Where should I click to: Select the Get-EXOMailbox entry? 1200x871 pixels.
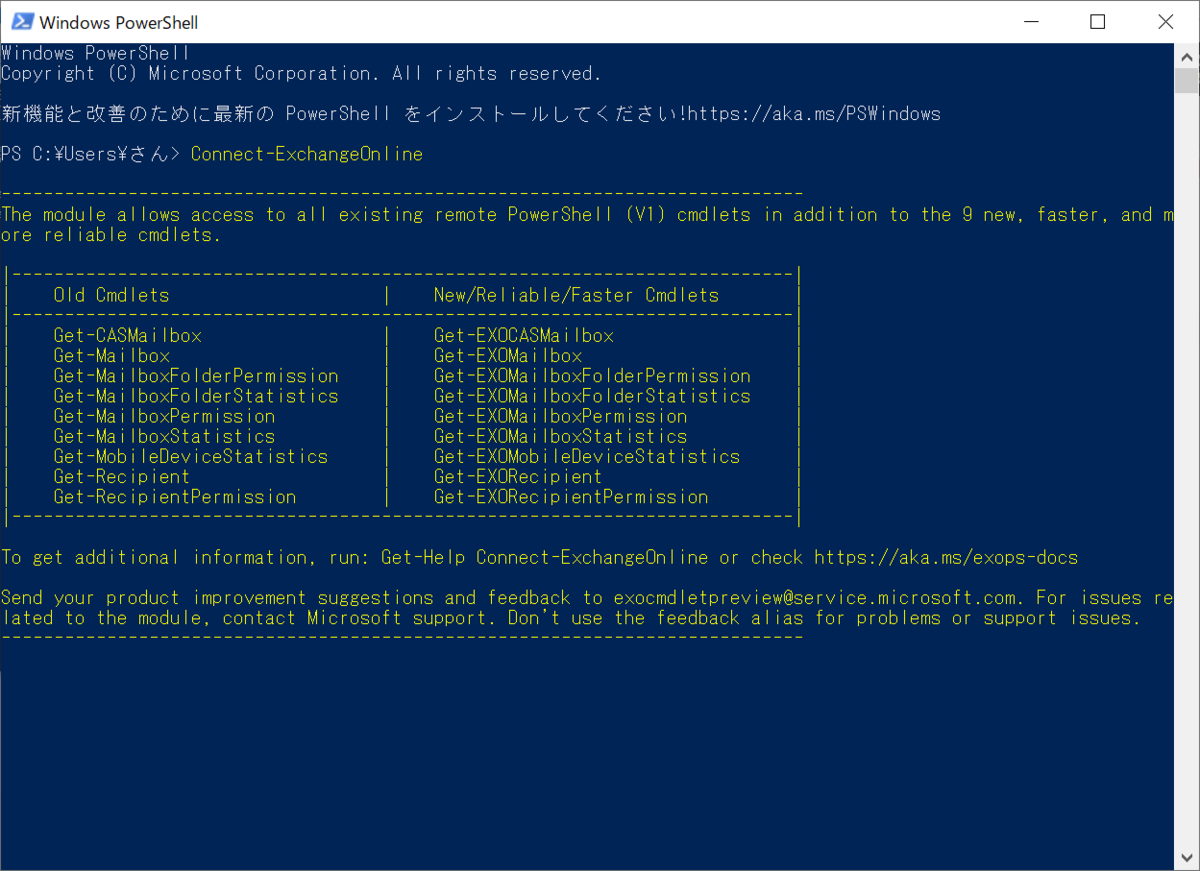point(507,356)
